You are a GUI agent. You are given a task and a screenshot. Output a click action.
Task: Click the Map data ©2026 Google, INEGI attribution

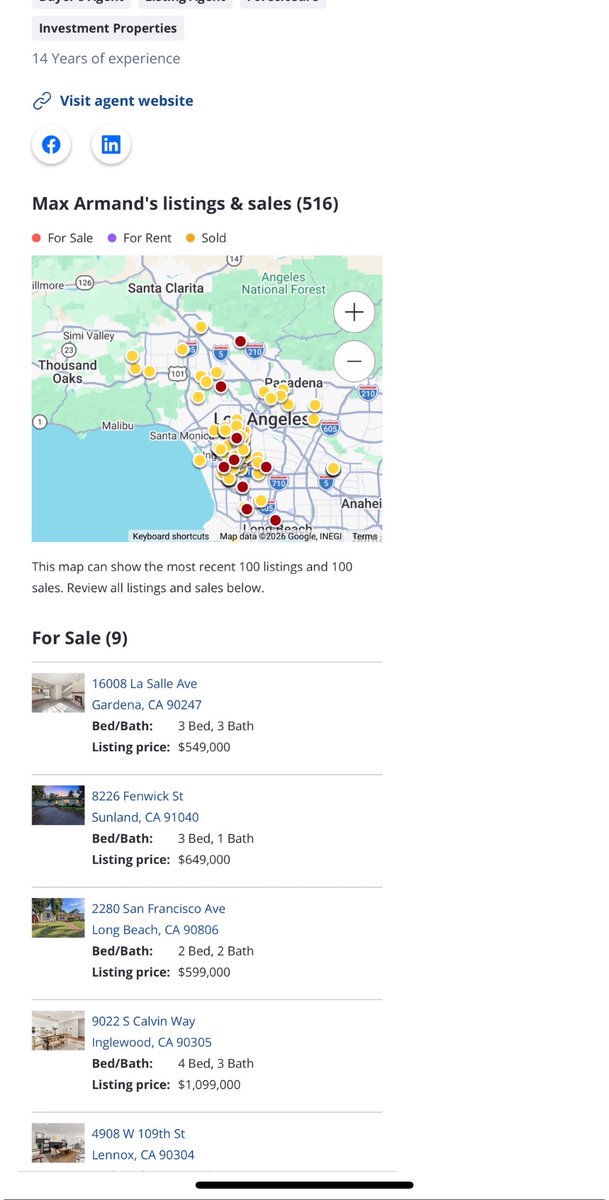pyautogui.click(x=280, y=536)
